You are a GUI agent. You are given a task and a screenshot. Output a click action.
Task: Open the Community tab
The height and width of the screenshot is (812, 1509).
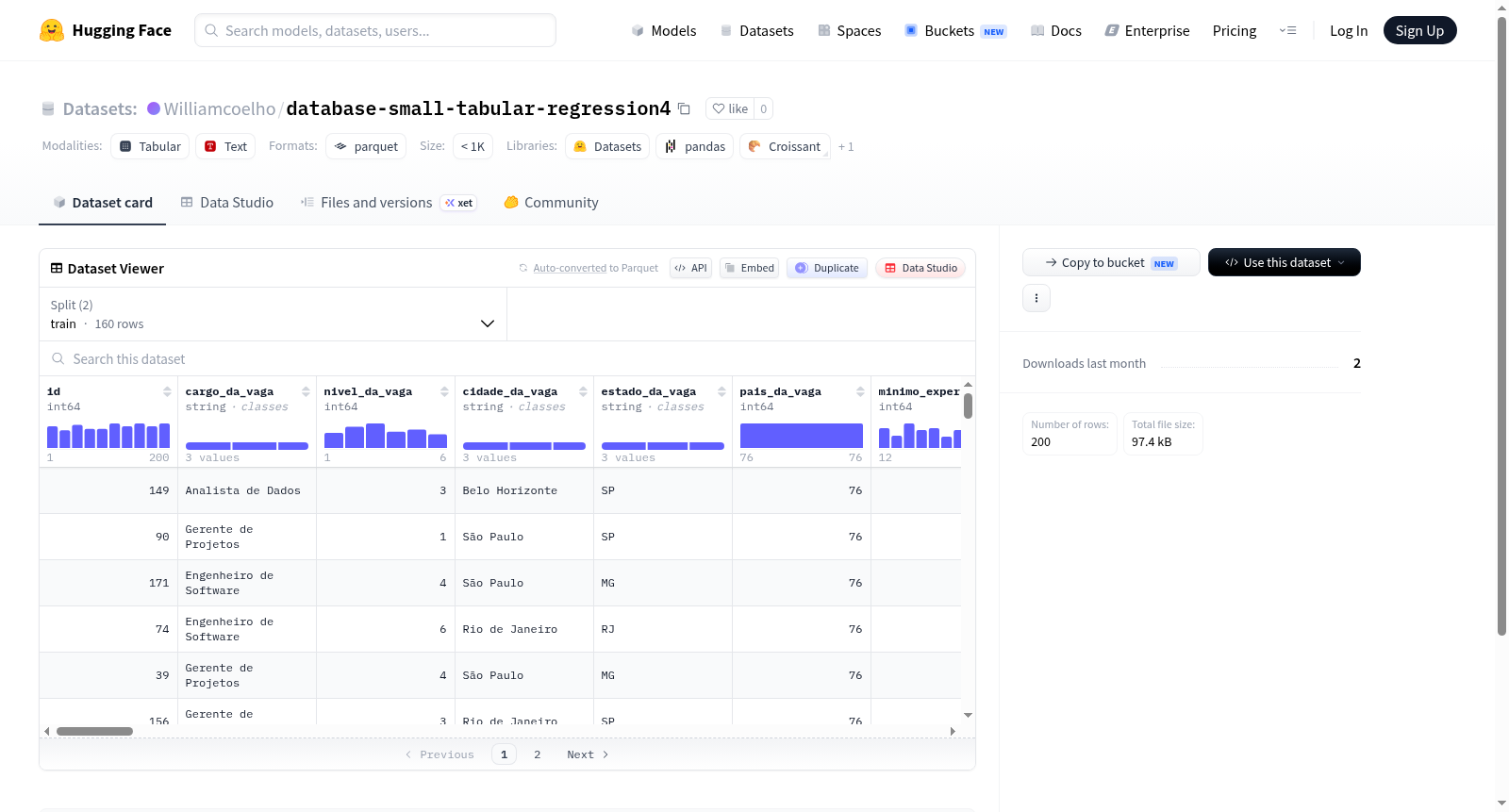tap(552, 203)
